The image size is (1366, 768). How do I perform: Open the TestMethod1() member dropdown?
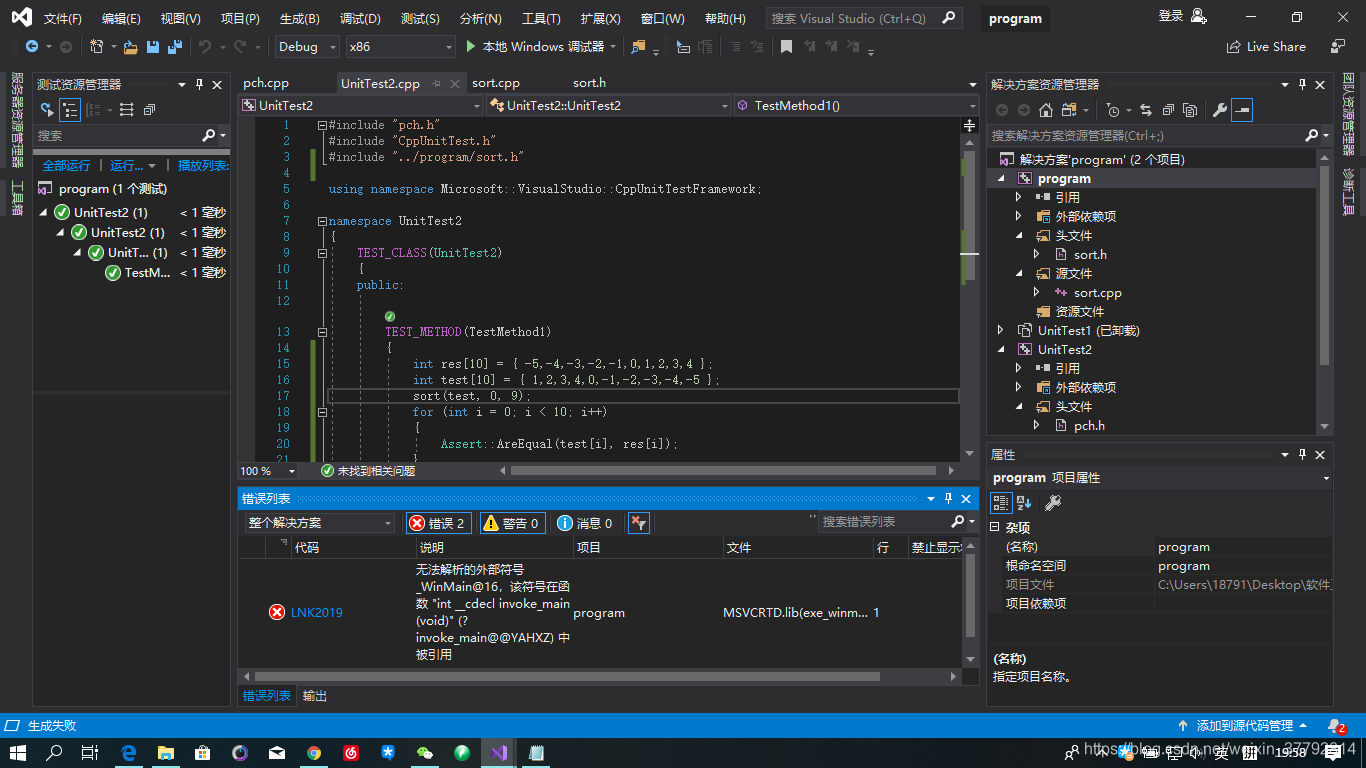(857, 105)
